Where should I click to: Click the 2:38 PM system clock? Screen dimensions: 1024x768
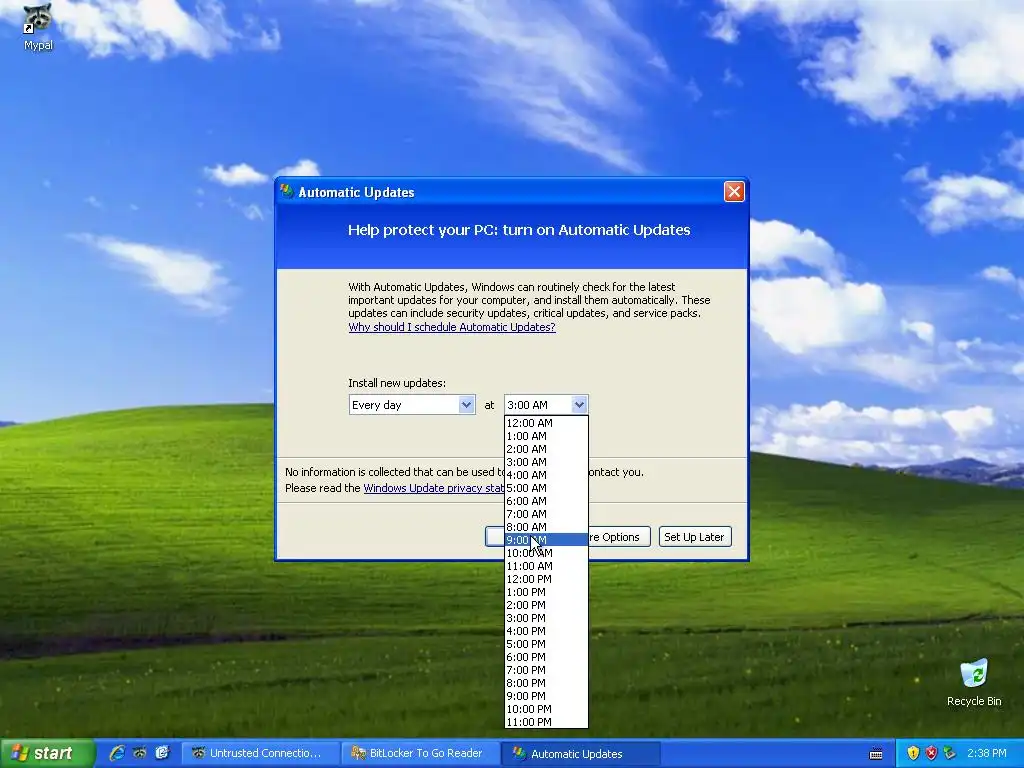[x=987, y=753]
